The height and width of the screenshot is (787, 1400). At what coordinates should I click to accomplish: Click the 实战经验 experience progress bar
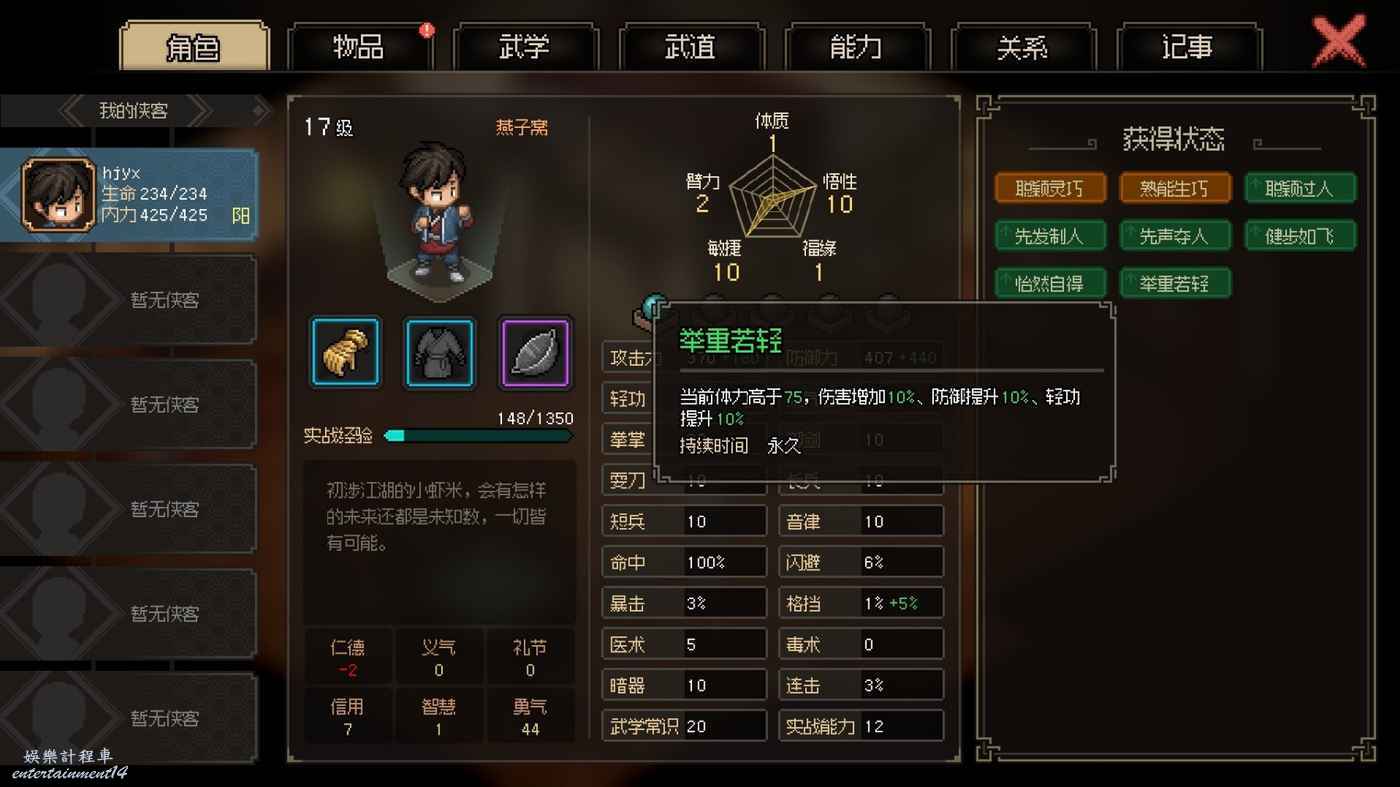click(479, 435)
